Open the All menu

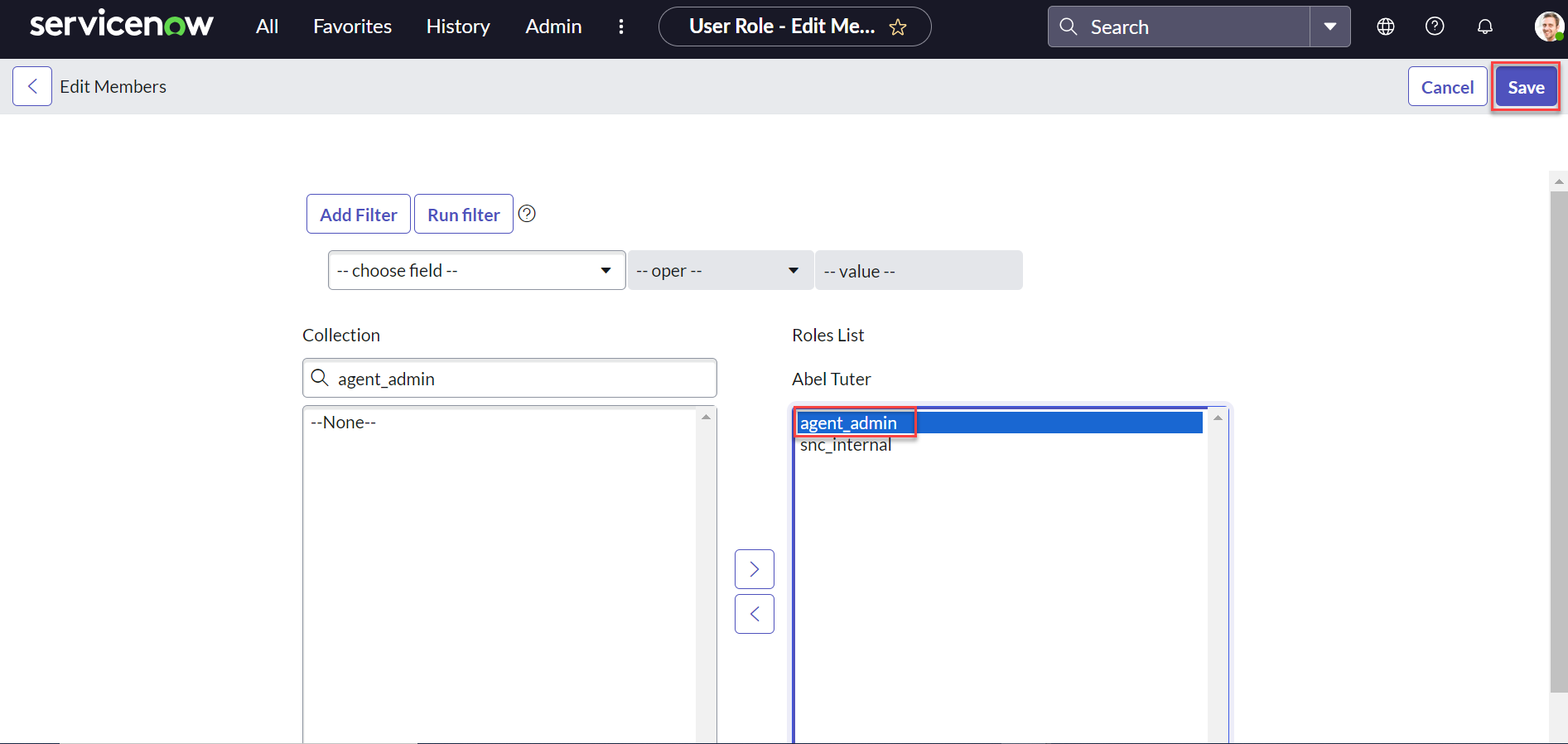pos(267,27)
